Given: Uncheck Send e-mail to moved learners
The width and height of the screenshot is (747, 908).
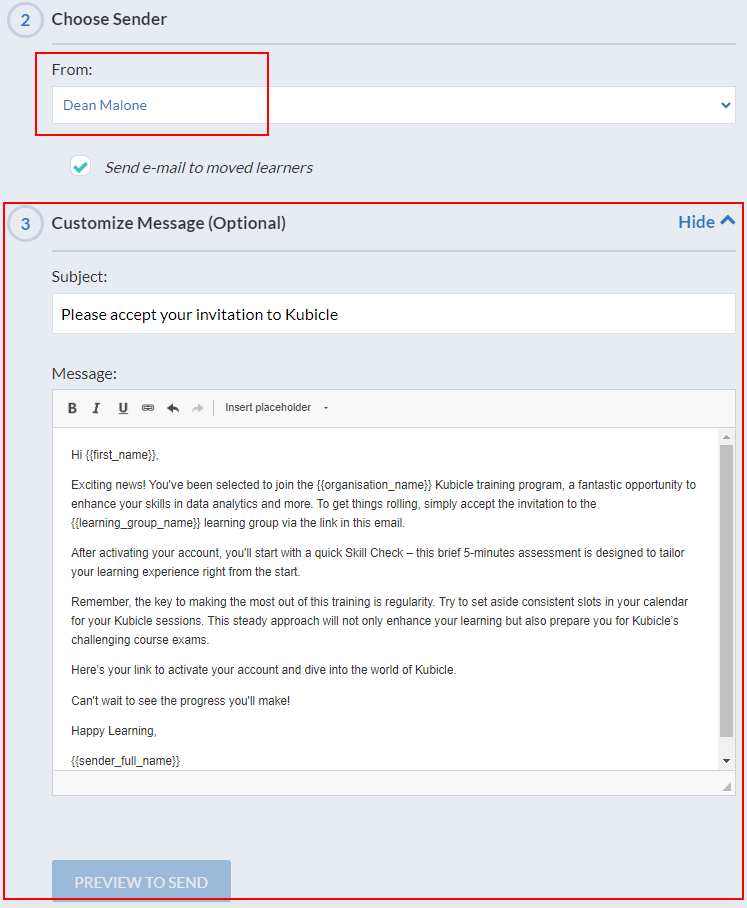Looking at the screenshot, I should point(80,167).
